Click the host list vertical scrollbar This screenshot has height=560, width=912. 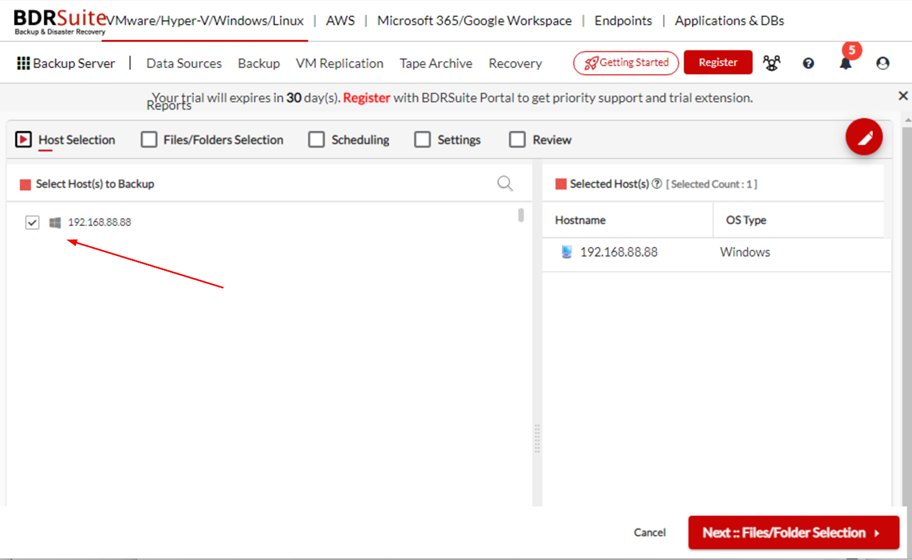pyautogui.click(x=521, y=215)
